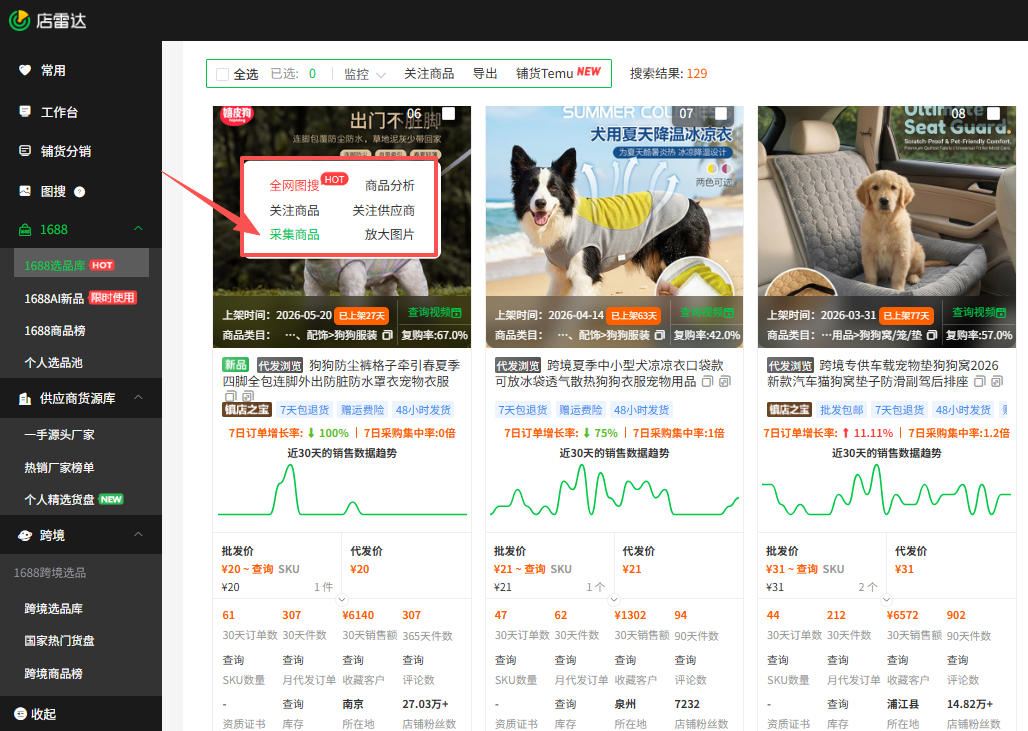Viewport: 1028px width, 731px height.
Task: Click 查询视频 on the cooling vest product
Action: coord(707,313)
